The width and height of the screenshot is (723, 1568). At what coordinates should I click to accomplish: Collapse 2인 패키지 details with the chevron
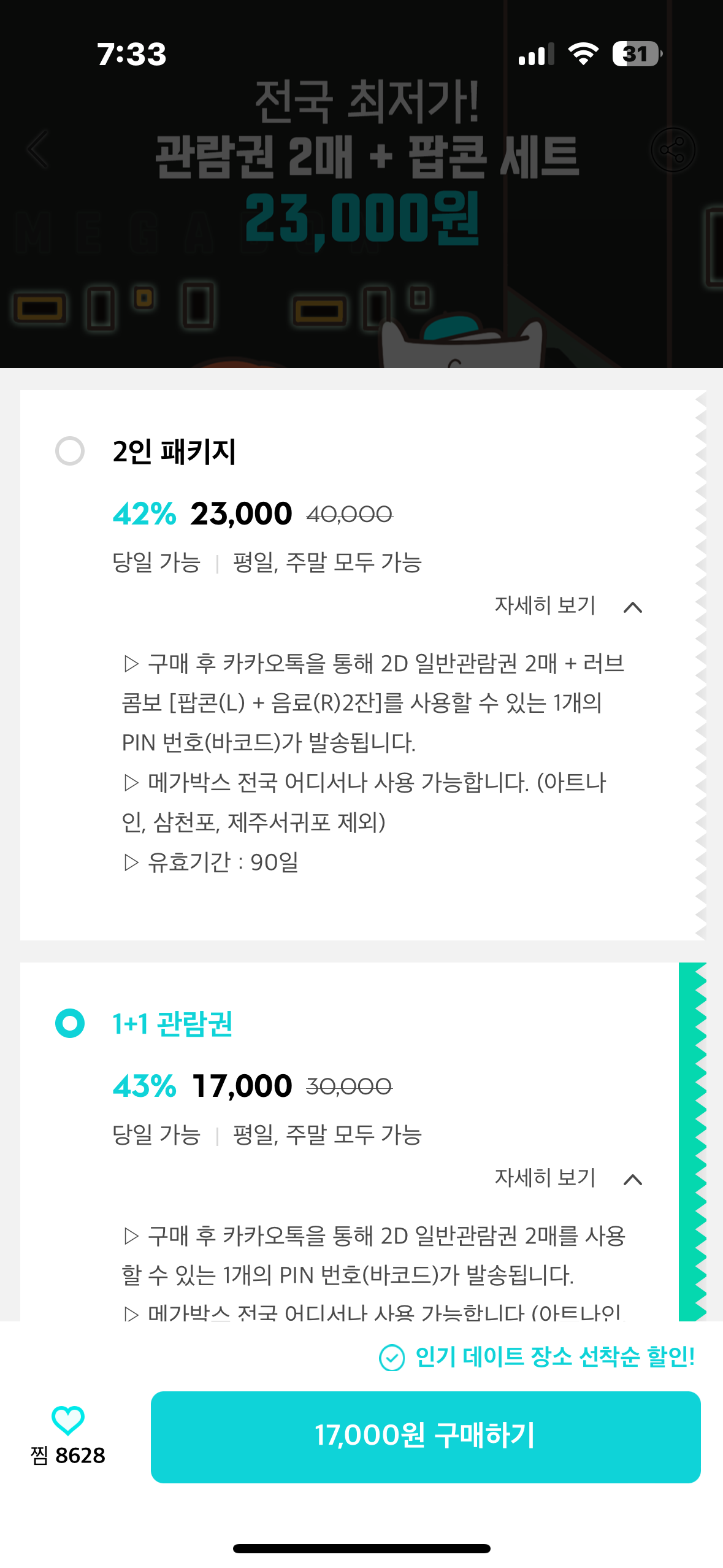(x=632, y=607)
